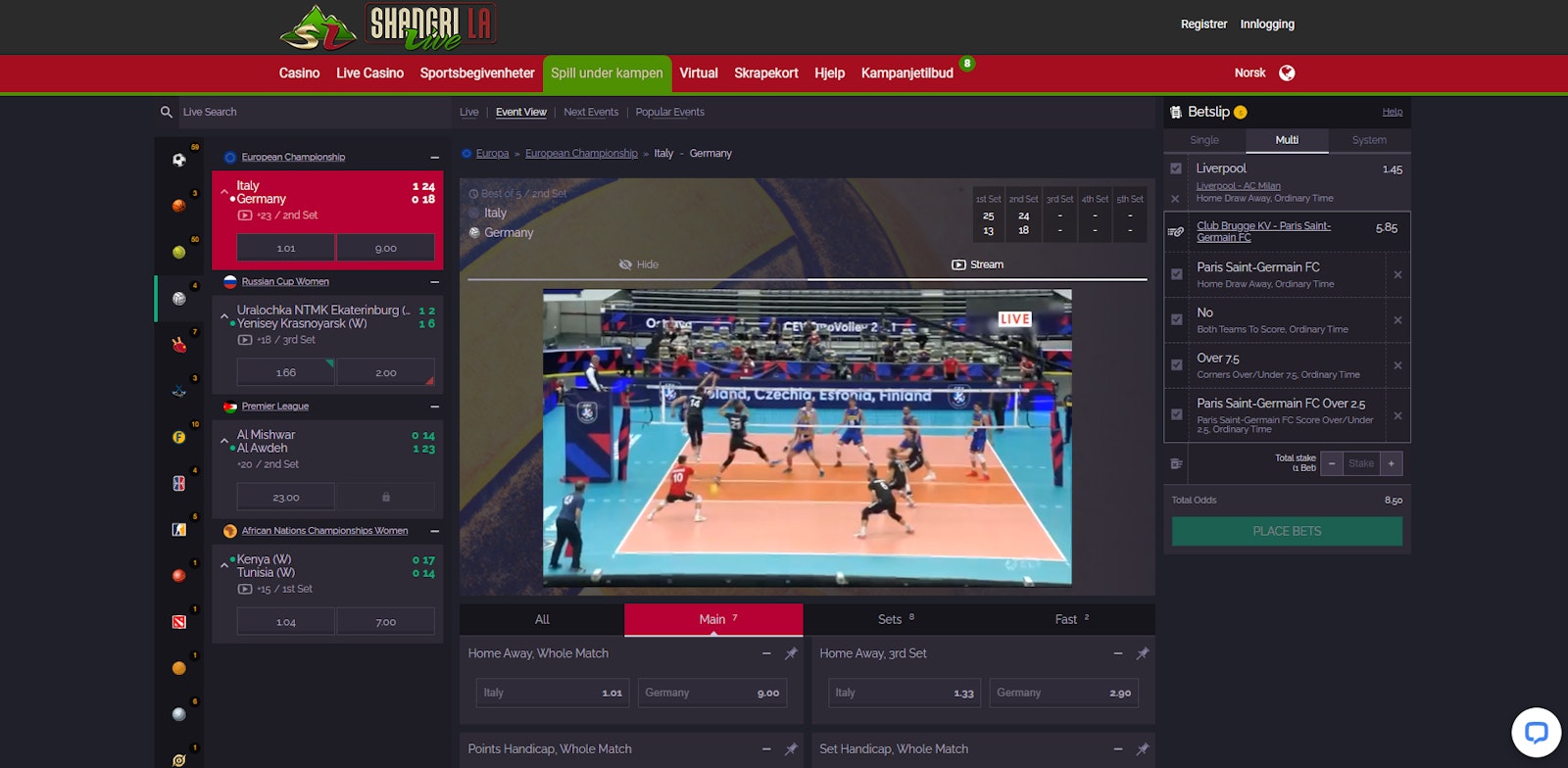Collapse the Russian Cup Women section
This screenshot has height=768, width=1568.
[434, 282]
